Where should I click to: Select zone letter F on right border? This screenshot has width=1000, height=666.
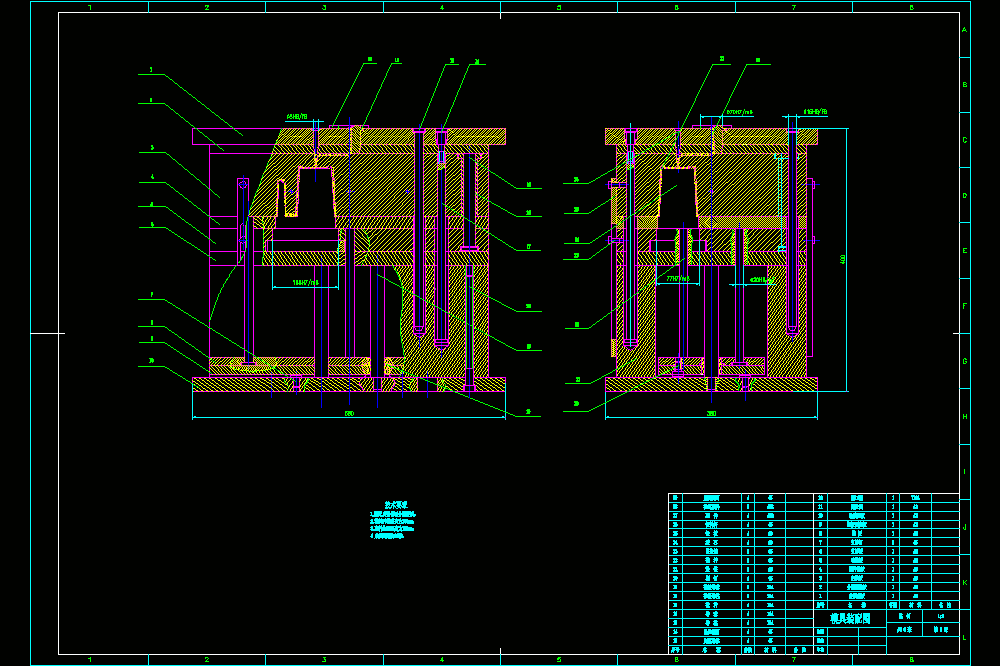pyautogui.click(x=964, y=306)
